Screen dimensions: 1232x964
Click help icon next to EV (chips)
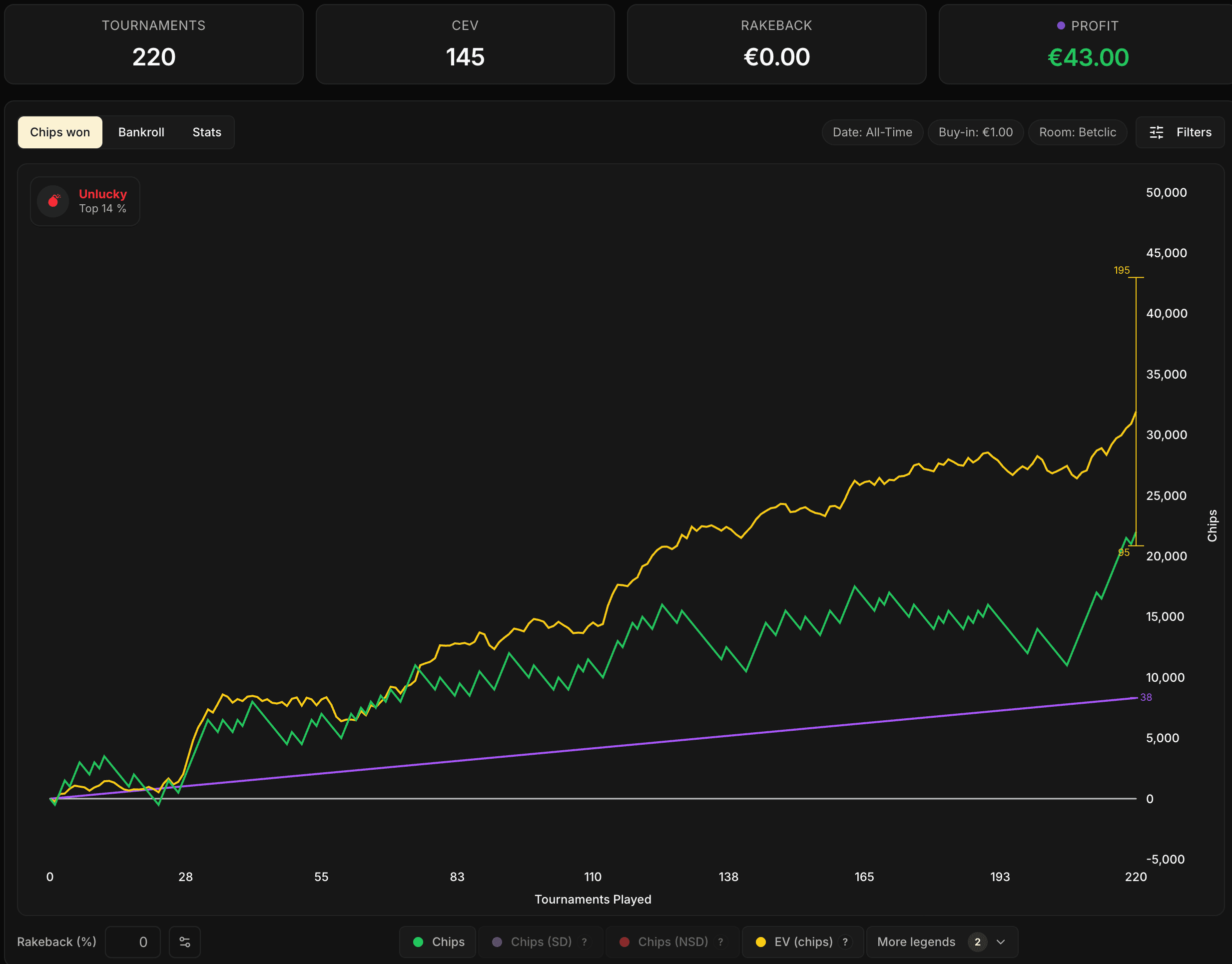(x=845, y=942)
